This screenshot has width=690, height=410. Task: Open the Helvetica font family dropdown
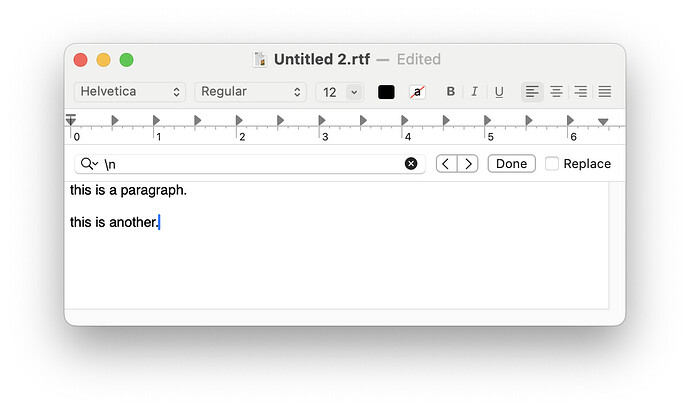click(x=130, y=92)
